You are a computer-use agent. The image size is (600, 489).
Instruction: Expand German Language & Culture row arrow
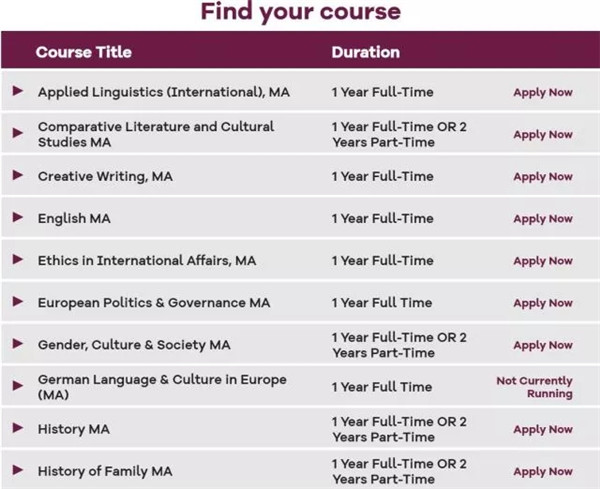[18, 386]
